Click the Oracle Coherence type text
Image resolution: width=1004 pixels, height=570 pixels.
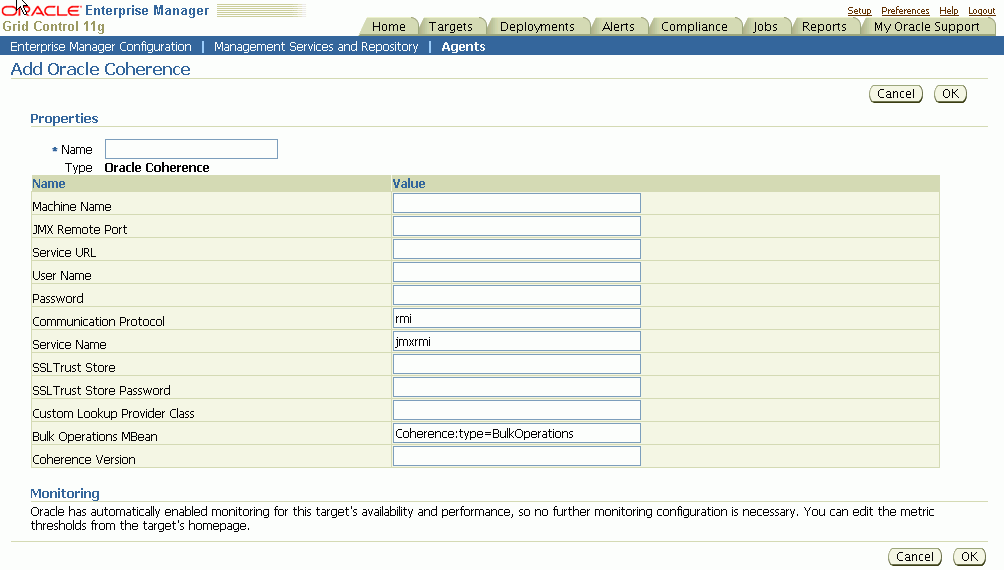(157, 168)
